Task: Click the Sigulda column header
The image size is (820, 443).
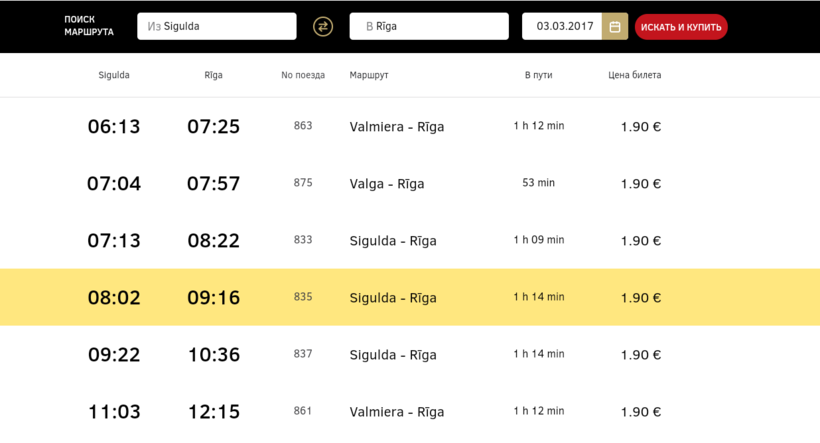Action: tap(114, 75)
